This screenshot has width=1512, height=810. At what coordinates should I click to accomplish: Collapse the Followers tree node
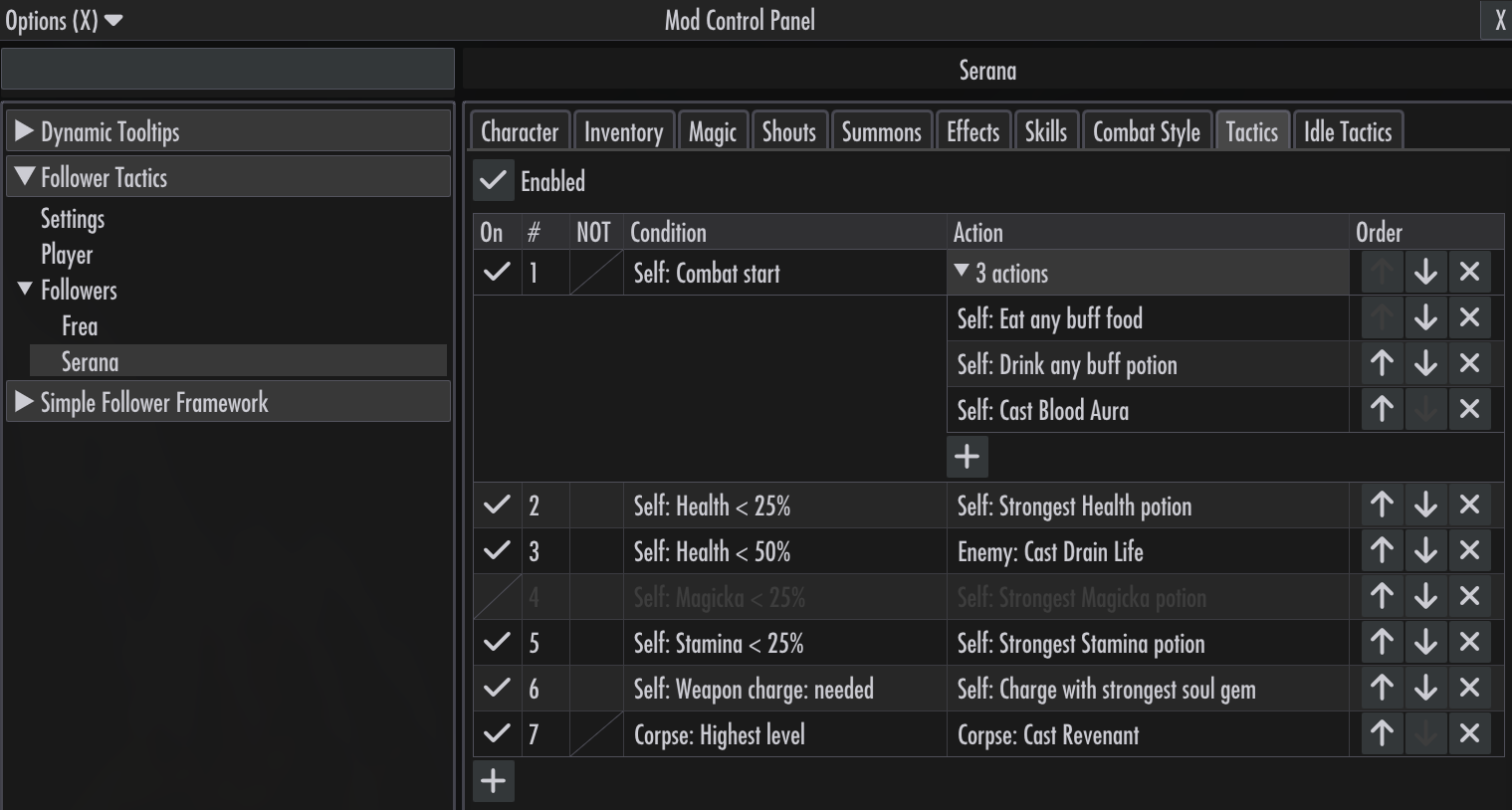pyautogui.click(x=25, y=290)
